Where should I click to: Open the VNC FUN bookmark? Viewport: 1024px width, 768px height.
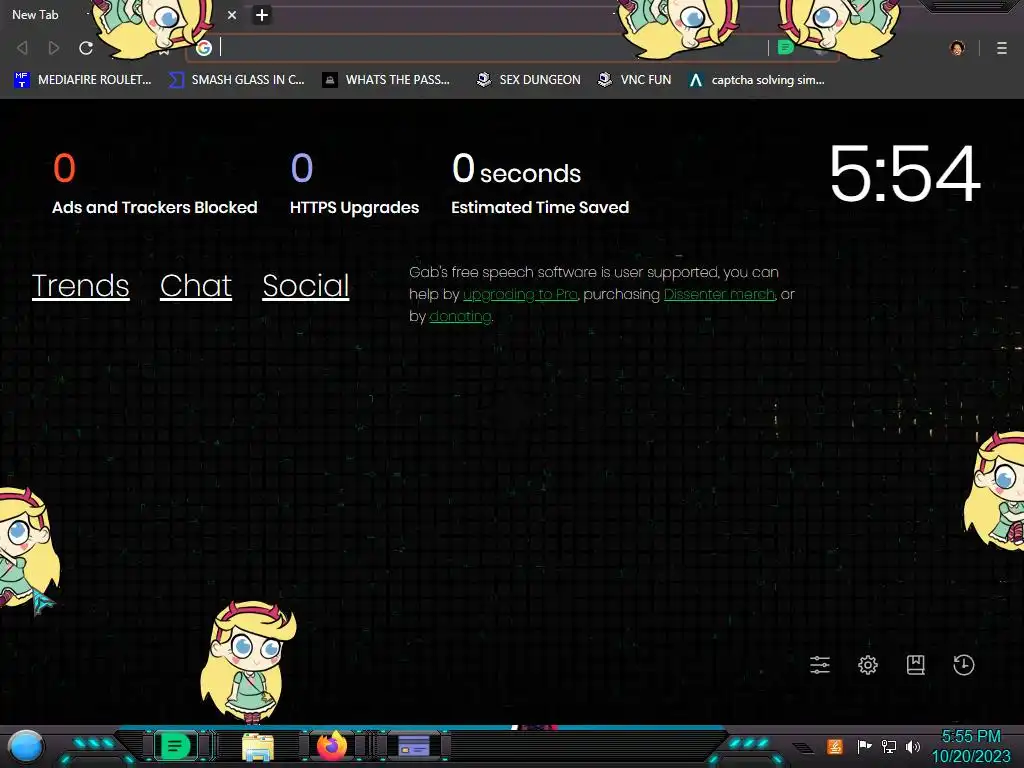pyautogui.click(x=635, y=80)
